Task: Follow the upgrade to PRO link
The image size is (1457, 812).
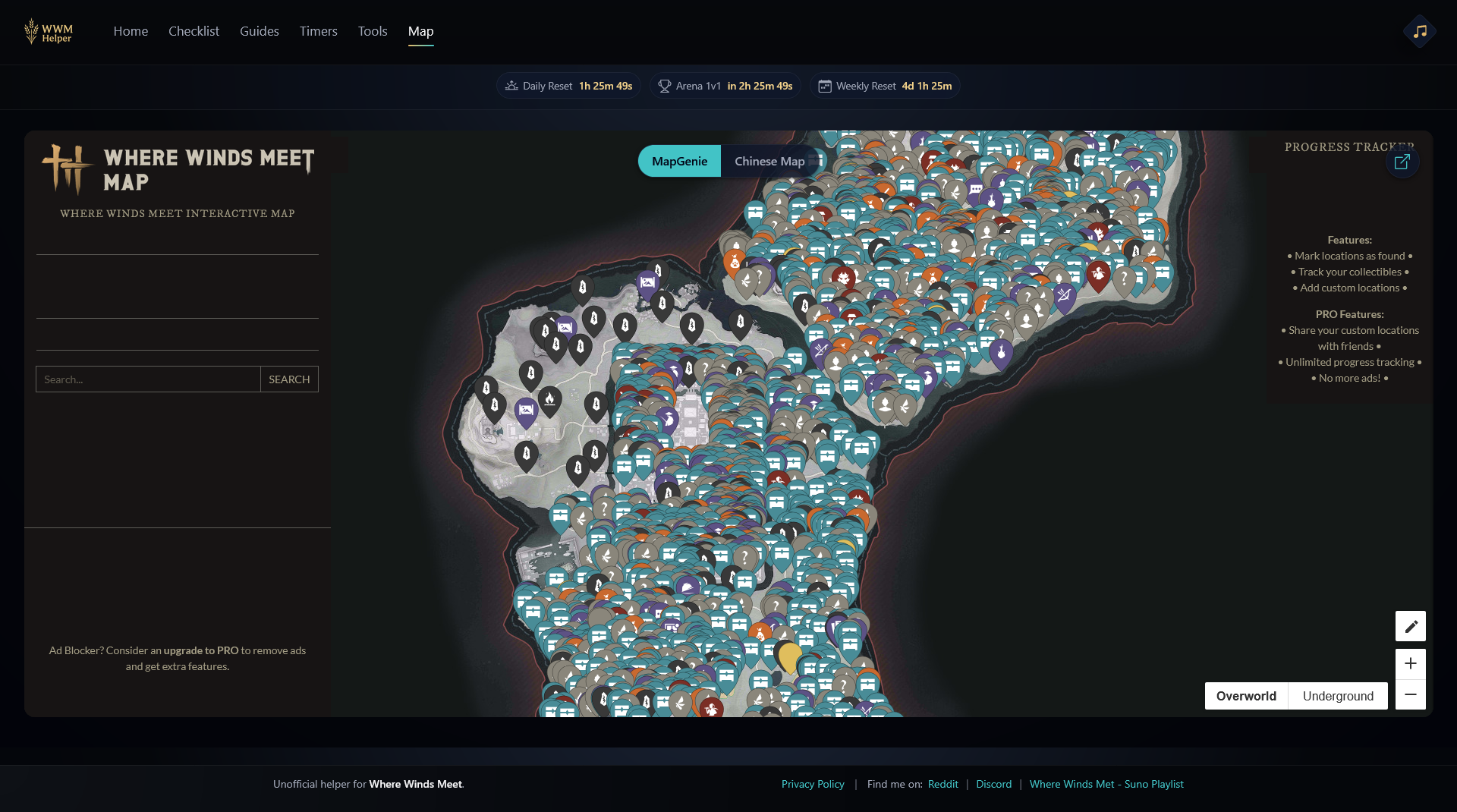Action: point(201,650)
